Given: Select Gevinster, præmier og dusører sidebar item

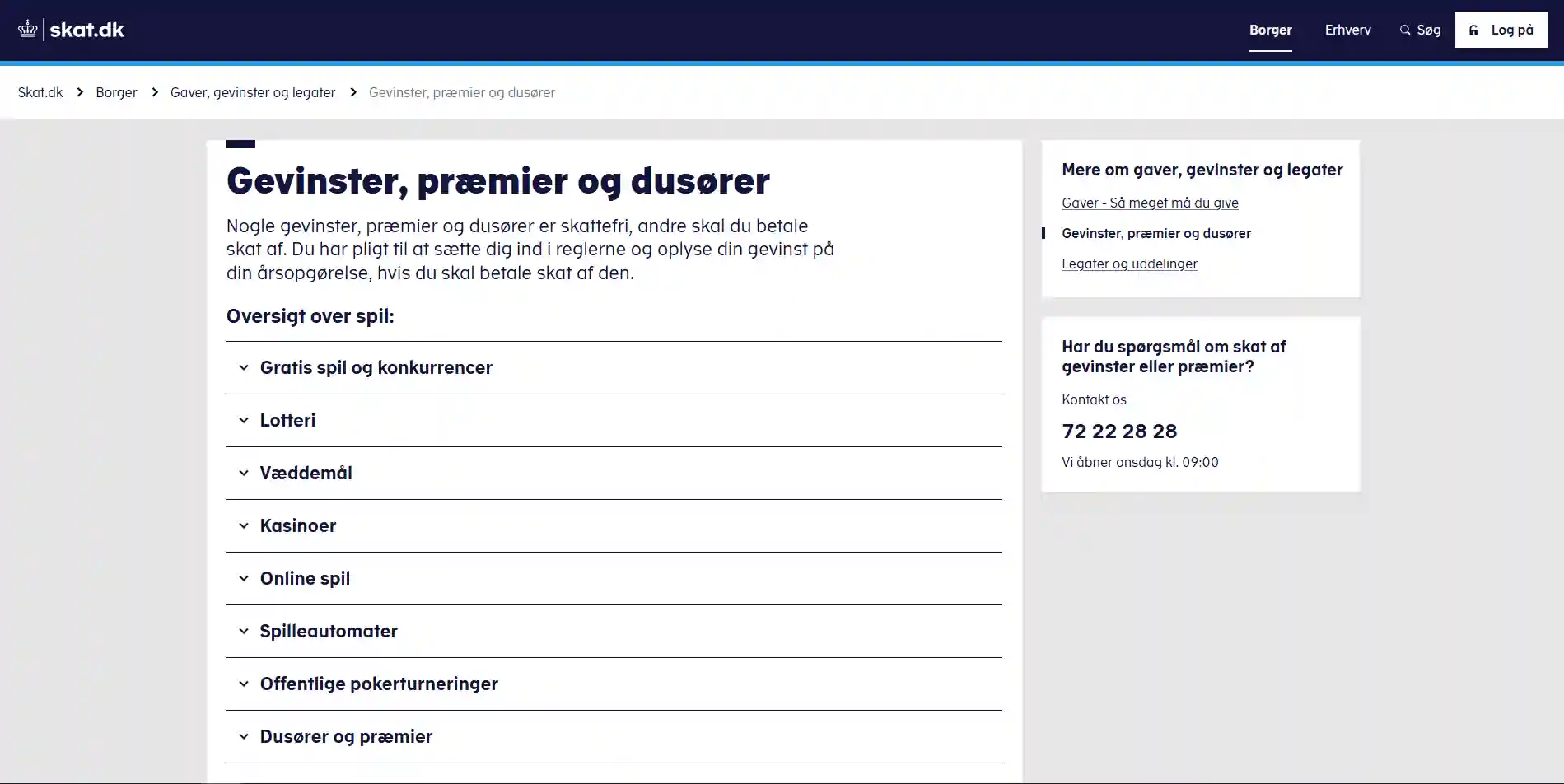Looking at the screenshot, I should [1156, 233].
